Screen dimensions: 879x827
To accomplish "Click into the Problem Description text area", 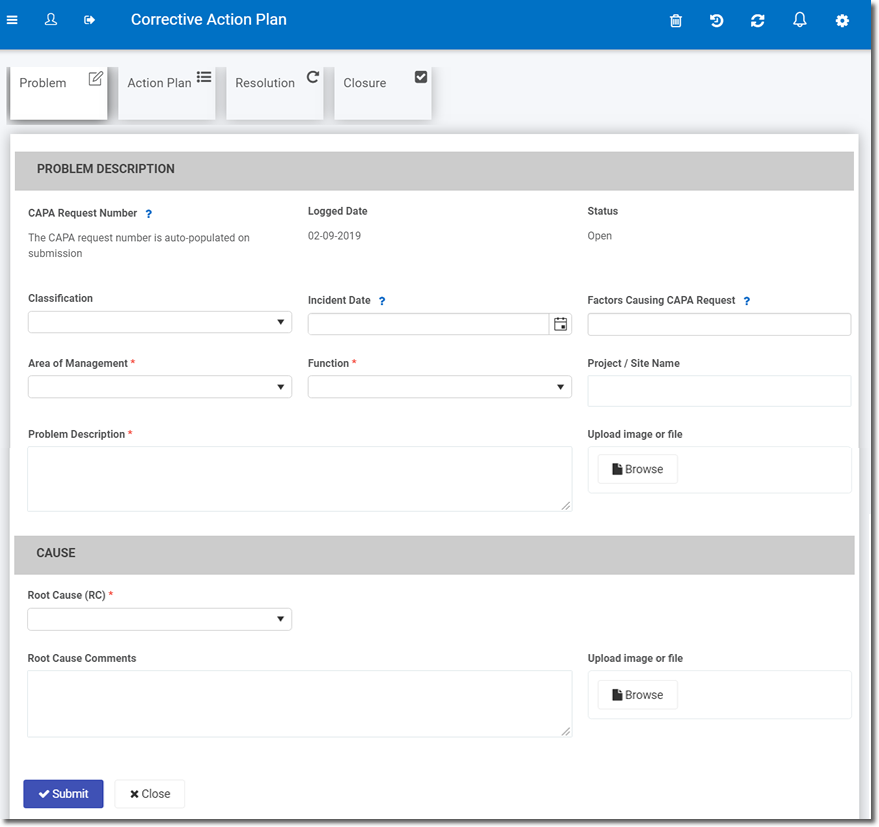I will (299, 479).
